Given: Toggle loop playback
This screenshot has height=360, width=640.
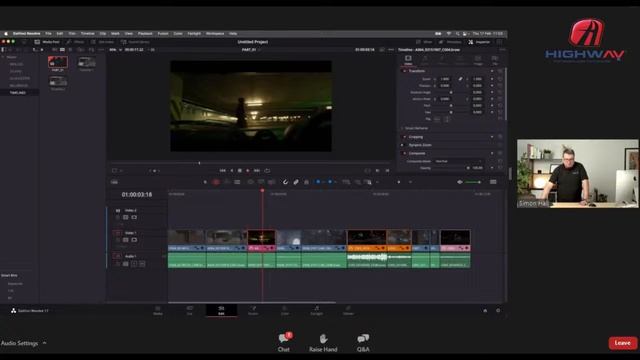Looking at the screenshot, I should click(267, 171).
